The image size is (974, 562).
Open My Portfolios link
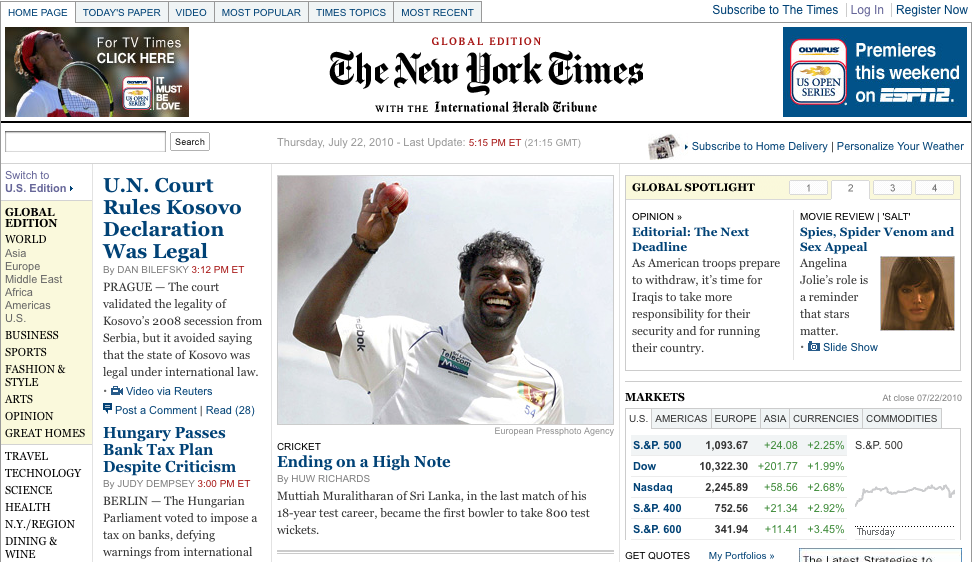[x=741, y=556]
